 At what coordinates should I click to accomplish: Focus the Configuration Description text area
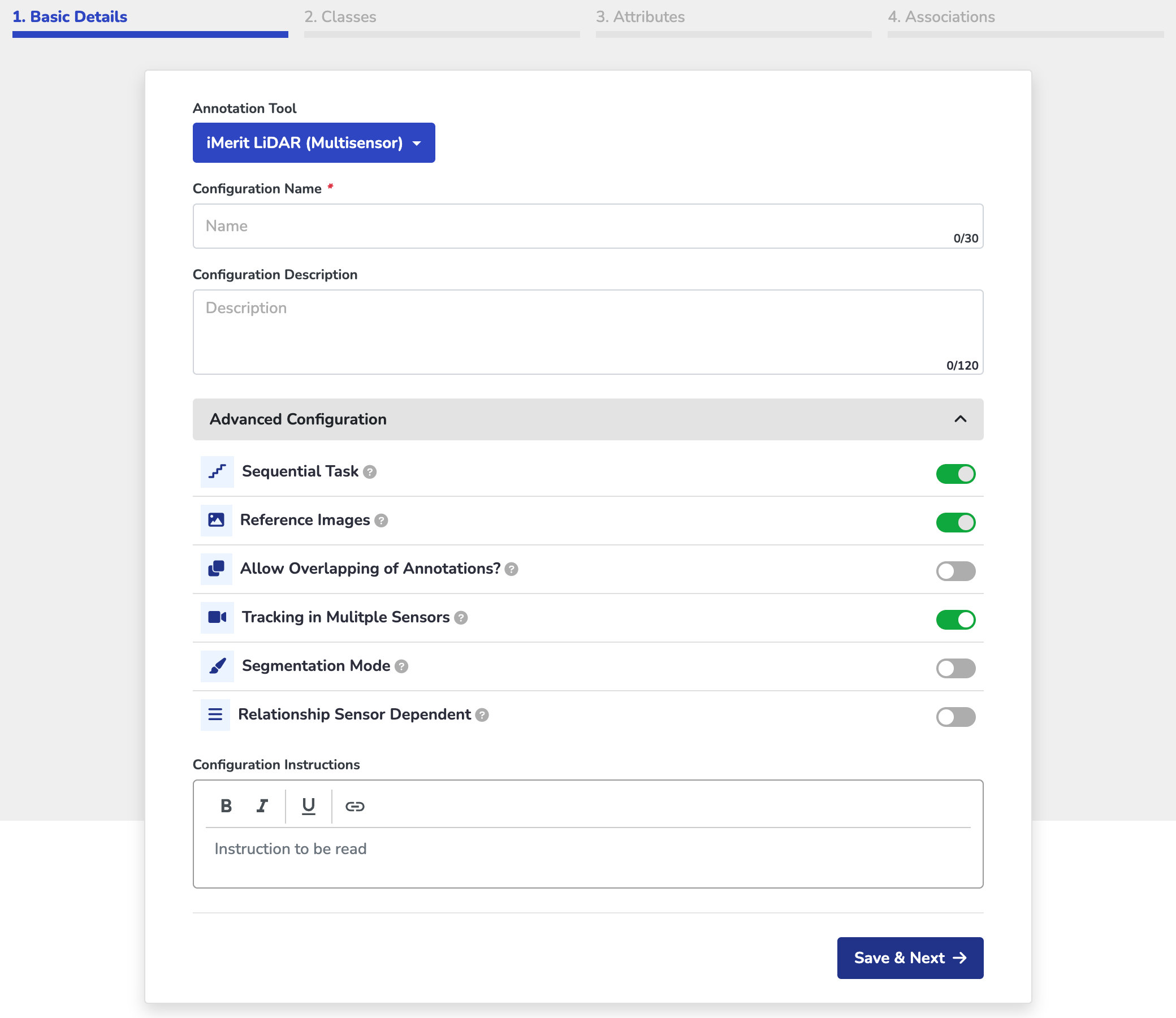(x=588, y=332)
